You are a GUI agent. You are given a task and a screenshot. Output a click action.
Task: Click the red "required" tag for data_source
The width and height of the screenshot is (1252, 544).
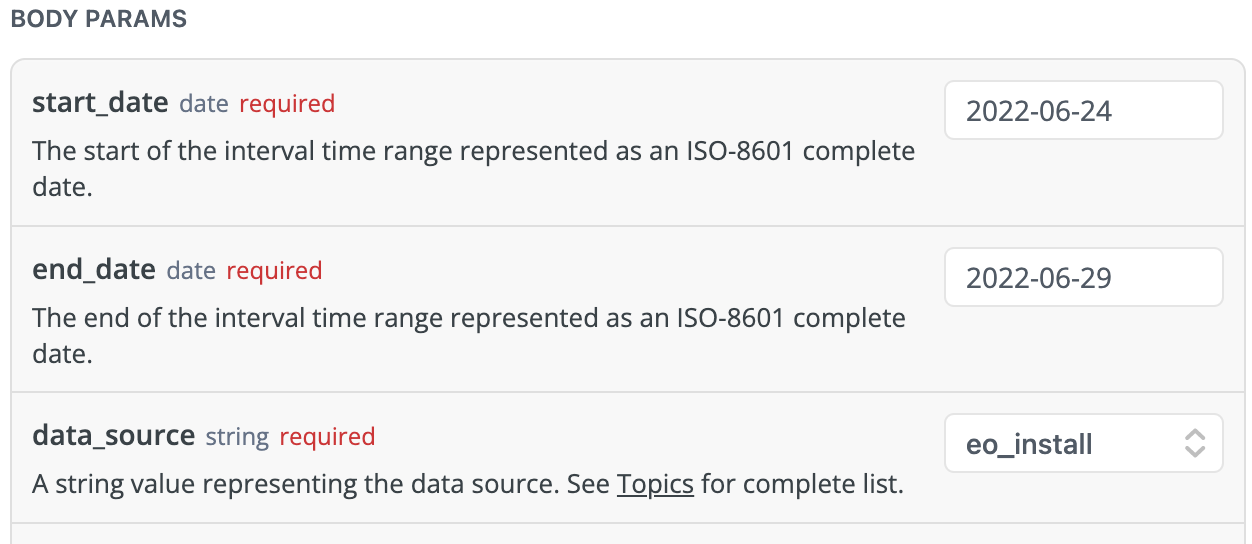click(x=327, y=437)
